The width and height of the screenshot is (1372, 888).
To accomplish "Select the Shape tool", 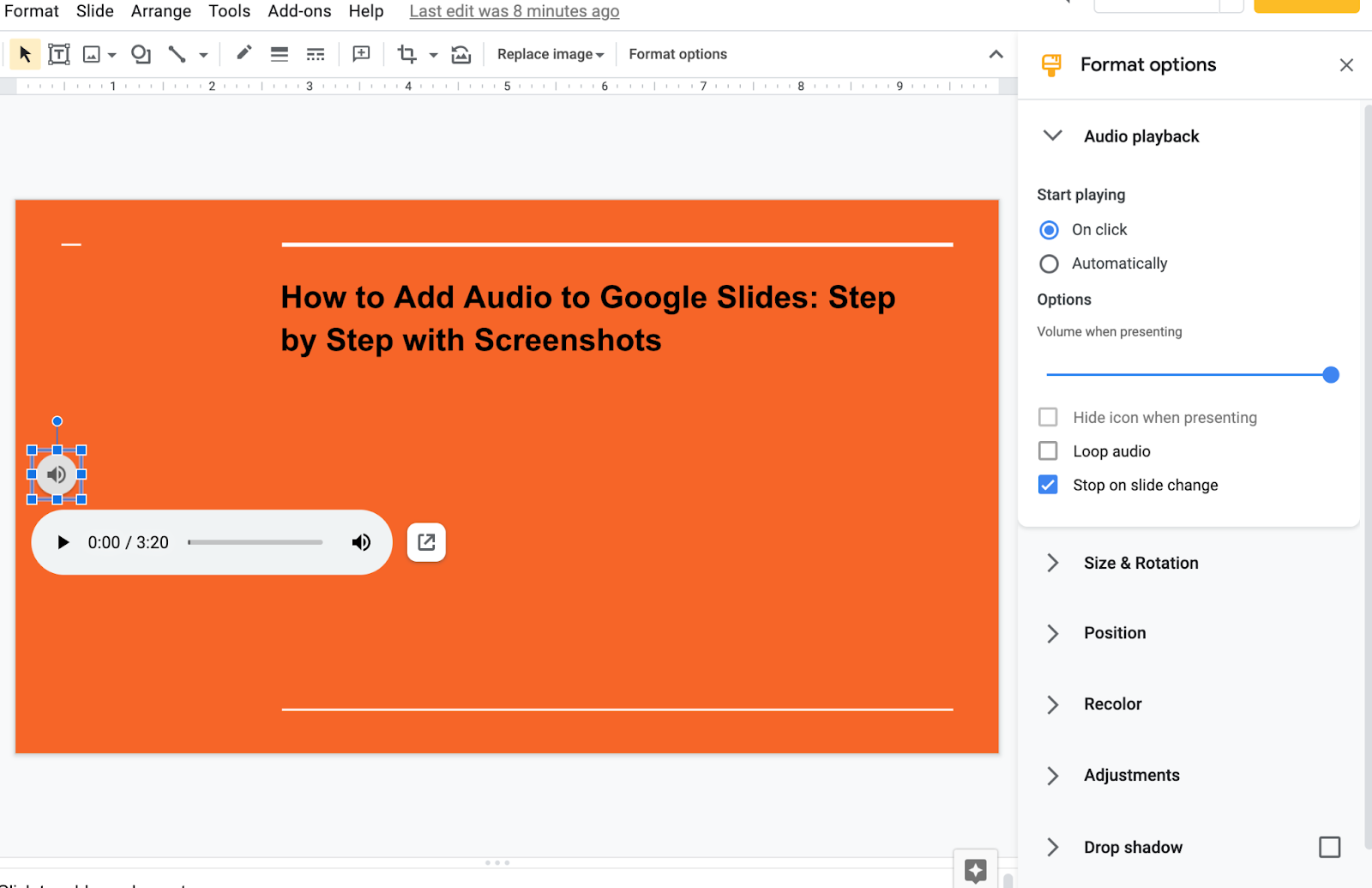I will 141,53.
